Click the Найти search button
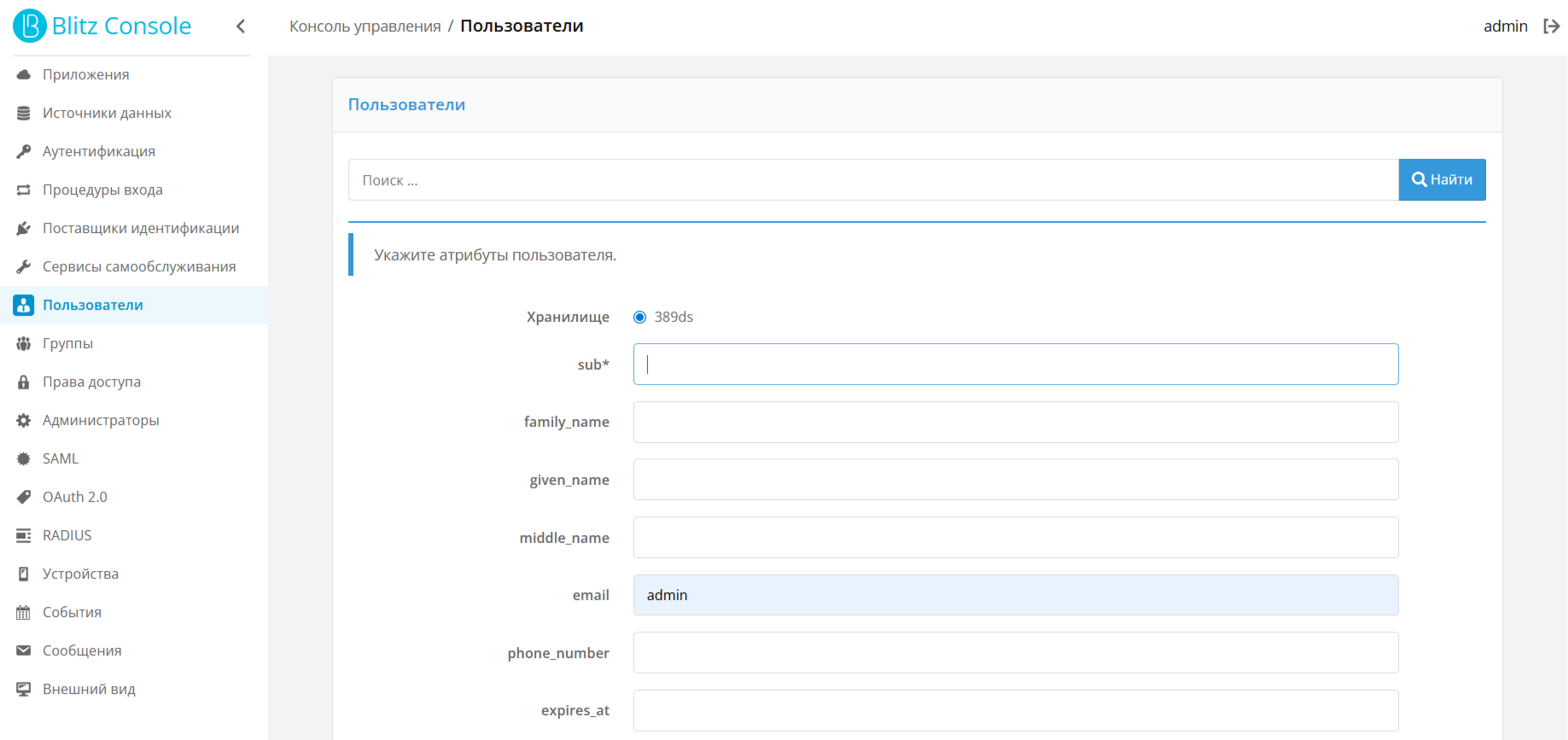The image size is (1568, 740). tap(1442, 180)
